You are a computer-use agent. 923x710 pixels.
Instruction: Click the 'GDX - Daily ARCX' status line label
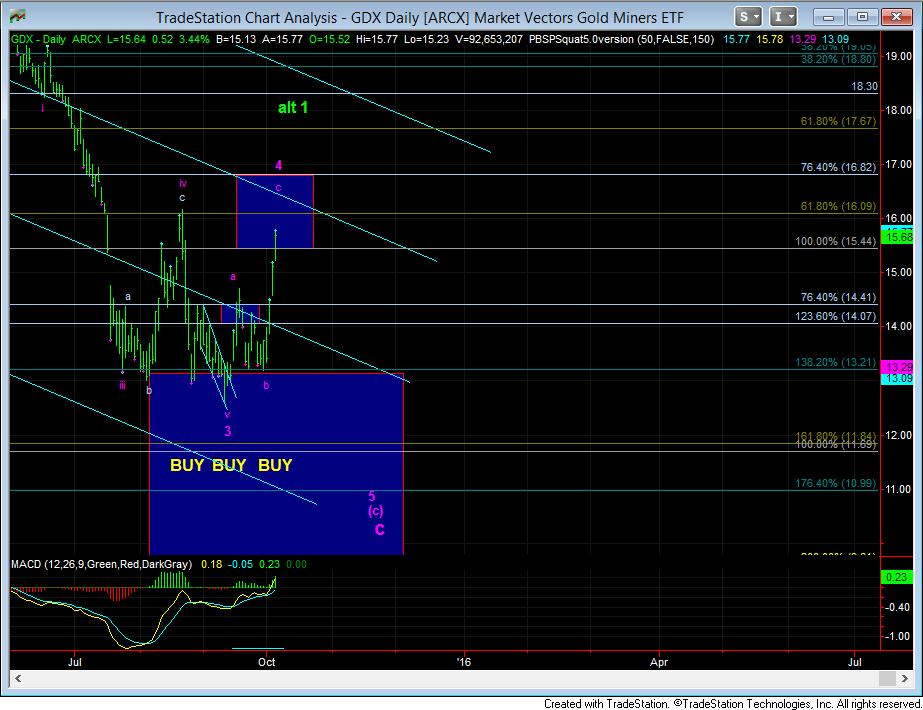click(56, 39)
